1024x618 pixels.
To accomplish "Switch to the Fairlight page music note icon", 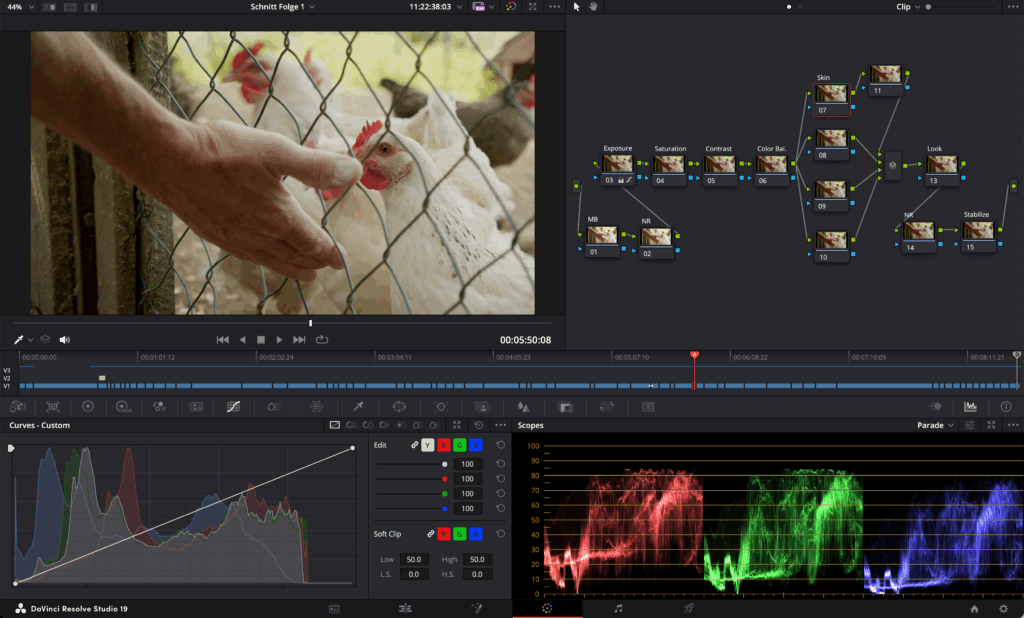I will 618,608.
